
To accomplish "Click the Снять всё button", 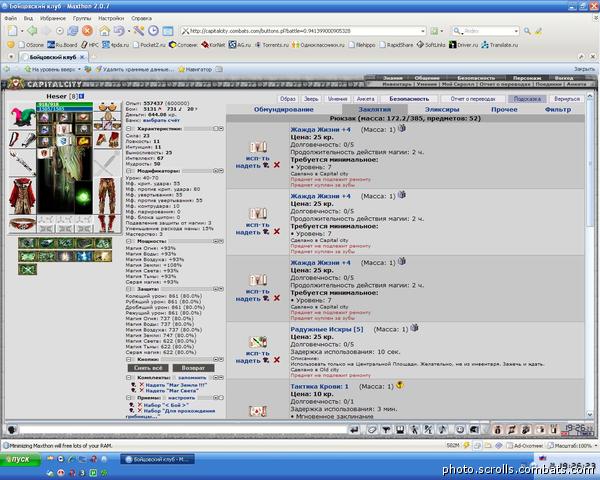I will [148, 368].
